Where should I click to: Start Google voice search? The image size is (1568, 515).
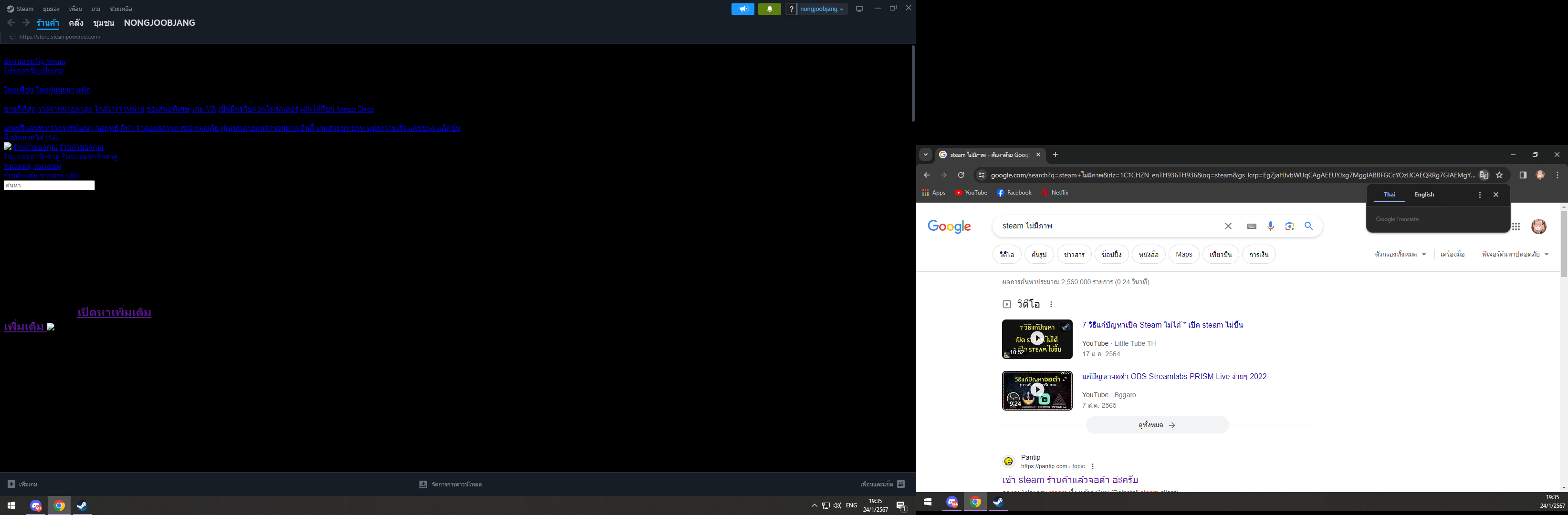point(1270,226)
